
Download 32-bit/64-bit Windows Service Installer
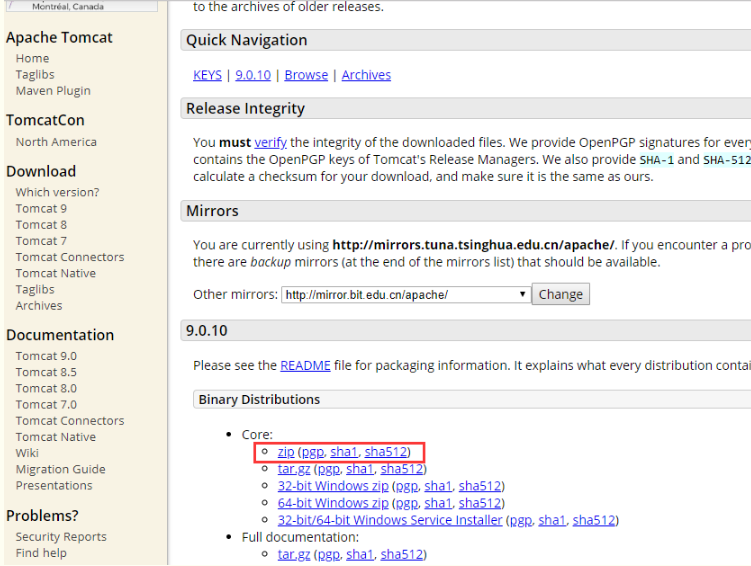[390, 520]
